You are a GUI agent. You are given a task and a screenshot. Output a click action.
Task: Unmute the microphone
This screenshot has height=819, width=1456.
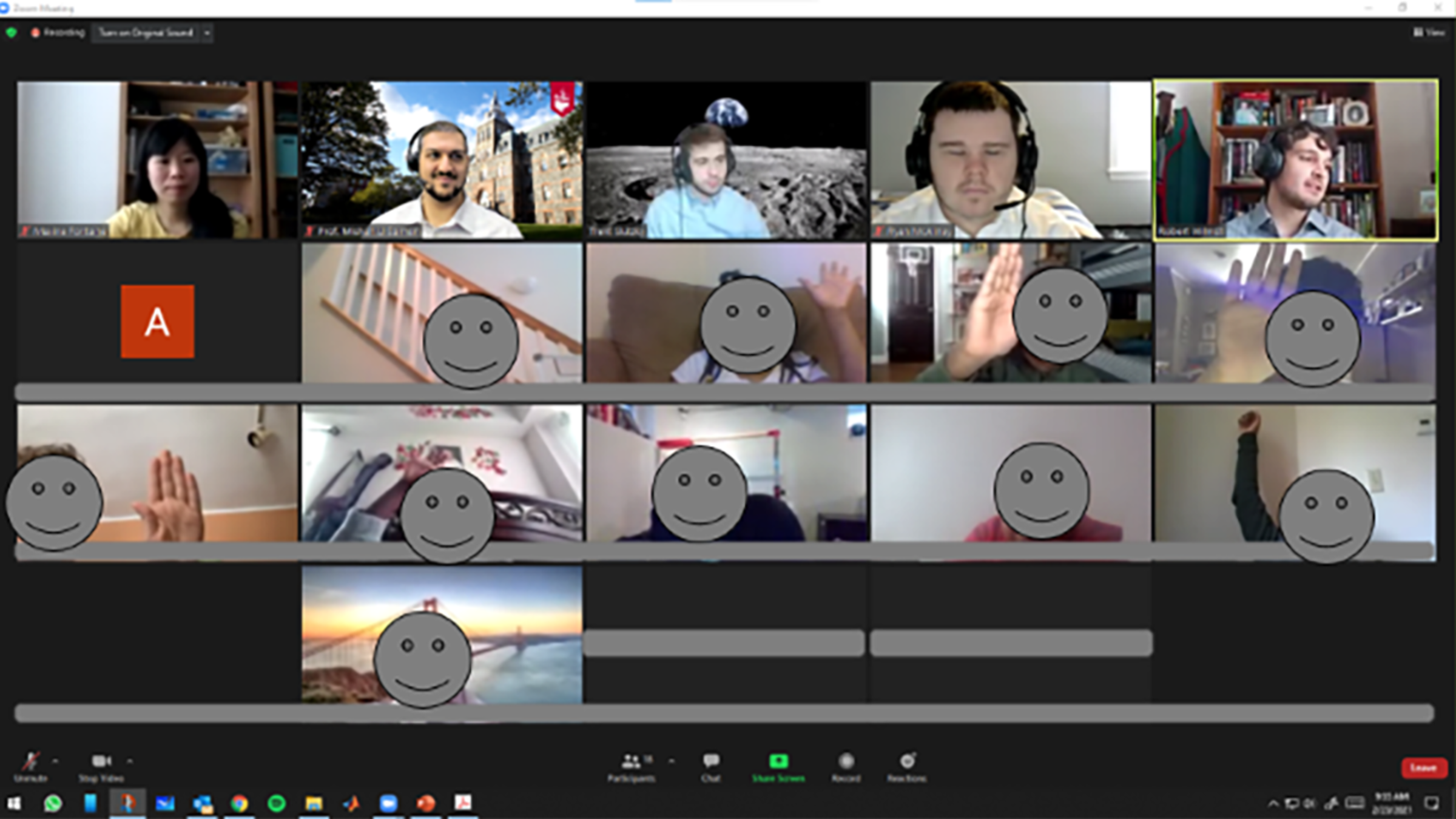pyautogui.click(x=30, y=762)
